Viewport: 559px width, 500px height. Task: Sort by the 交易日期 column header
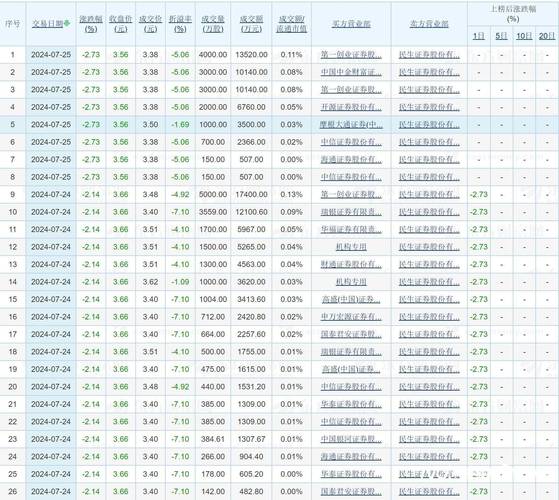point(47,24)
